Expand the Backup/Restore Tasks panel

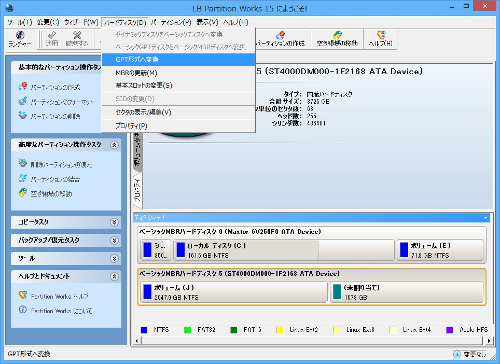point(114,240)
